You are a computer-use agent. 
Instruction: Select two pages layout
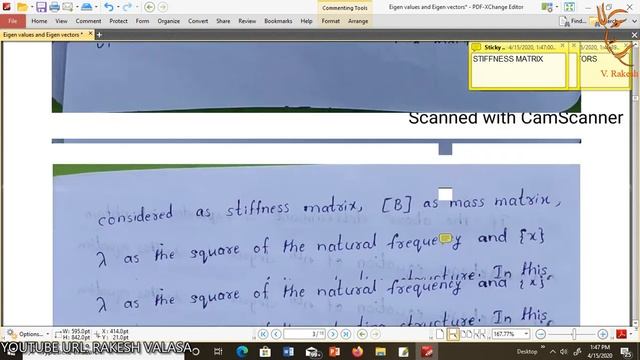click(x=466, y=334)
